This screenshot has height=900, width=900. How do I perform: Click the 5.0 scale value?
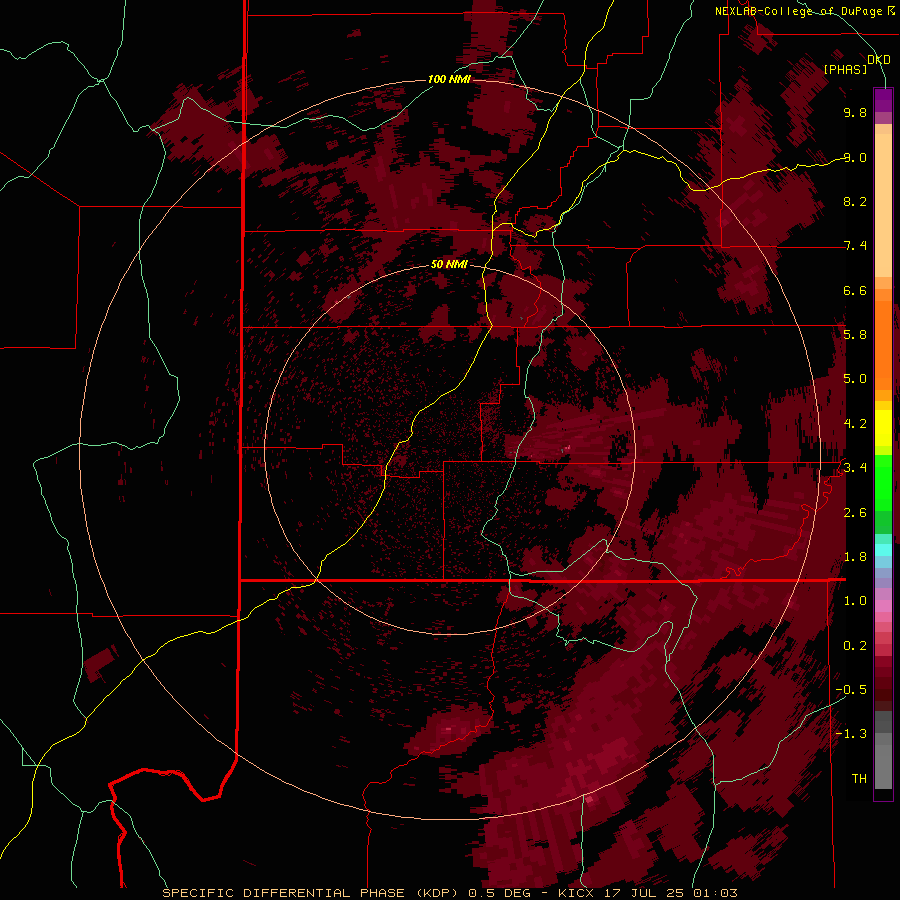855,379
